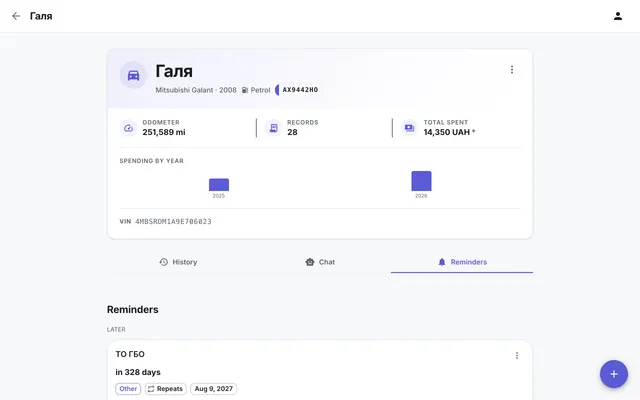
Task: Click the 2026 spending bar
Action: [421, 181]
